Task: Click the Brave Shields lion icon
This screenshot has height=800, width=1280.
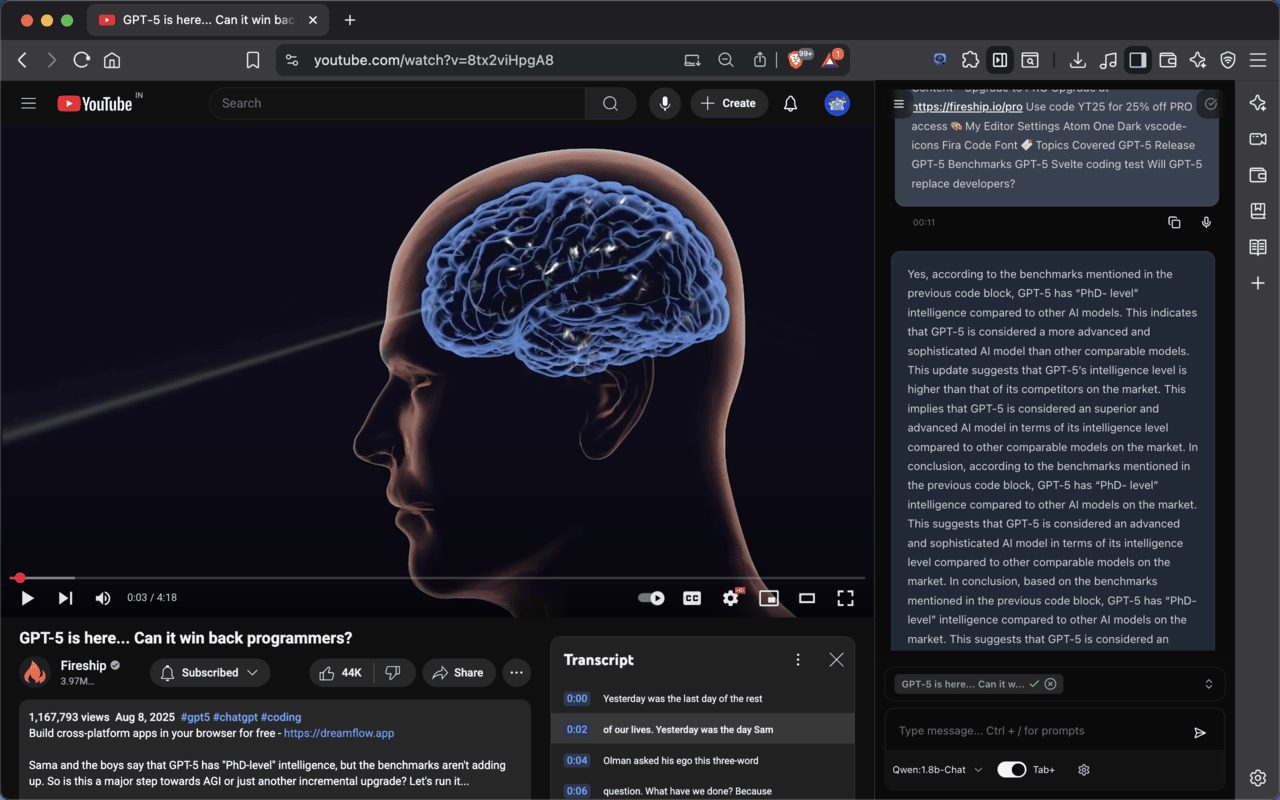Action: [x=796, y=60]
